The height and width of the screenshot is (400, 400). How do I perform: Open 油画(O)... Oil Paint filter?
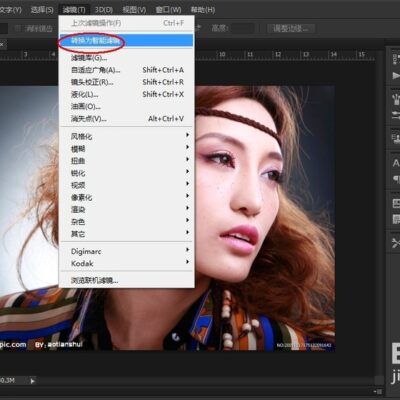click(127, 106)
